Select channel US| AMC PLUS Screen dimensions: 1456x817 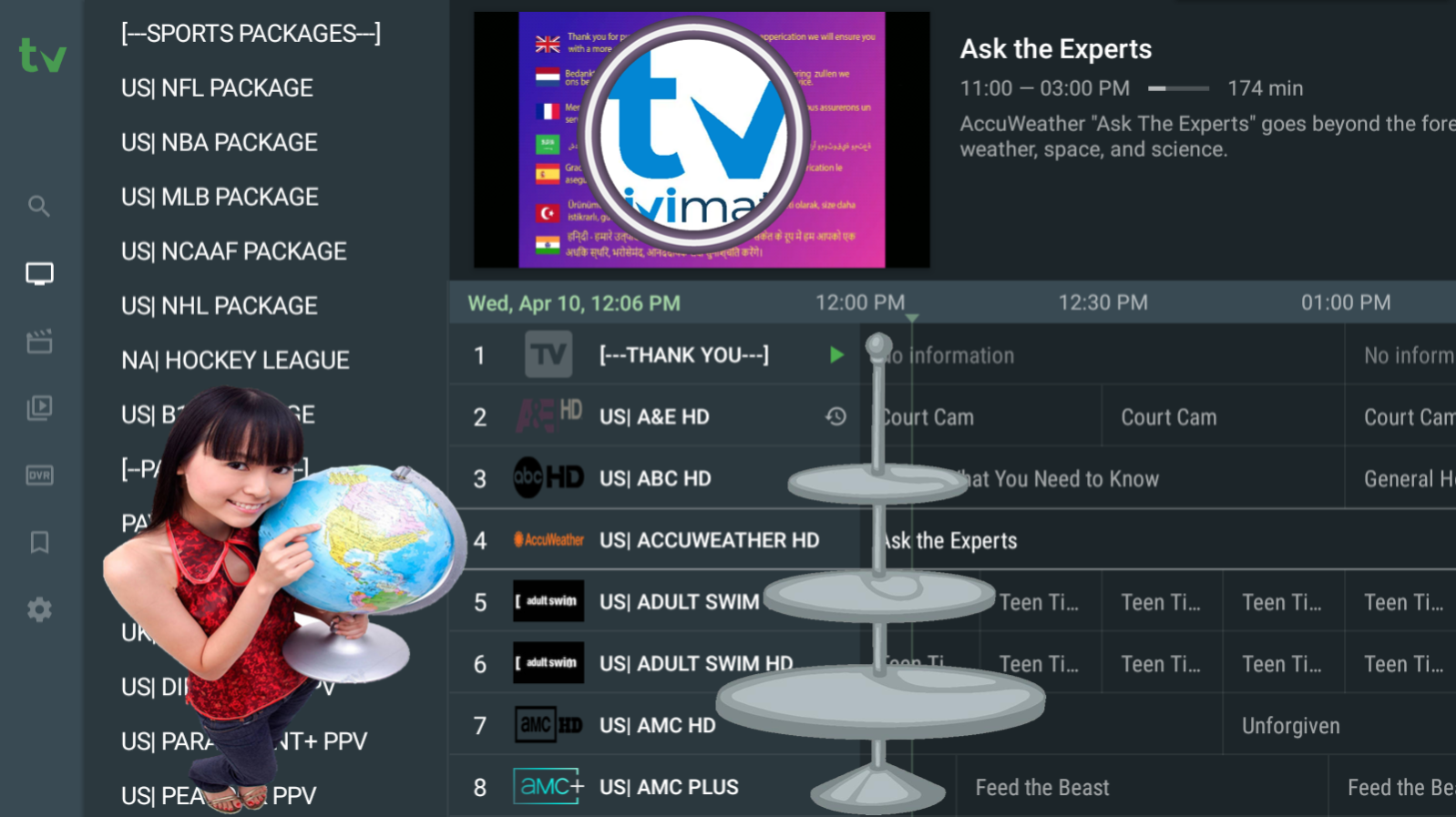pos(654,786)
